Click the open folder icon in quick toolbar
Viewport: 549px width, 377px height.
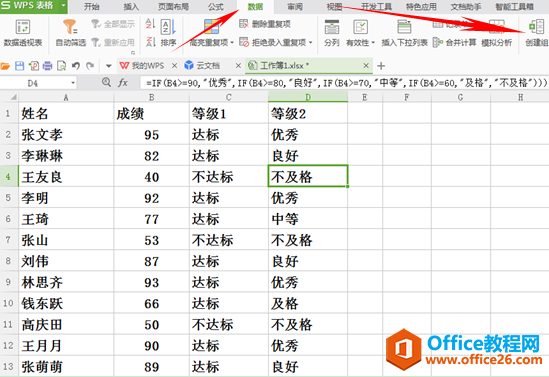click(x=5, y=66)
